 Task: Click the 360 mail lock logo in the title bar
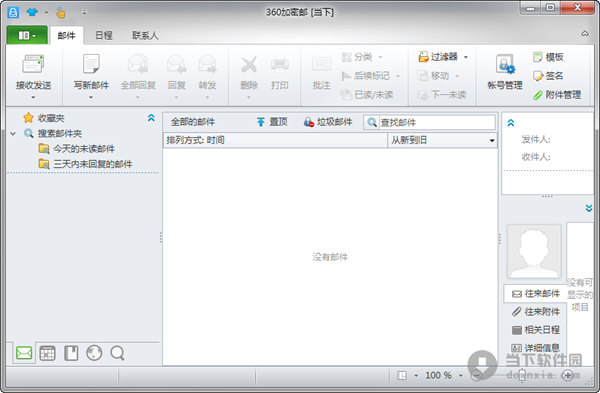(13, 12)
